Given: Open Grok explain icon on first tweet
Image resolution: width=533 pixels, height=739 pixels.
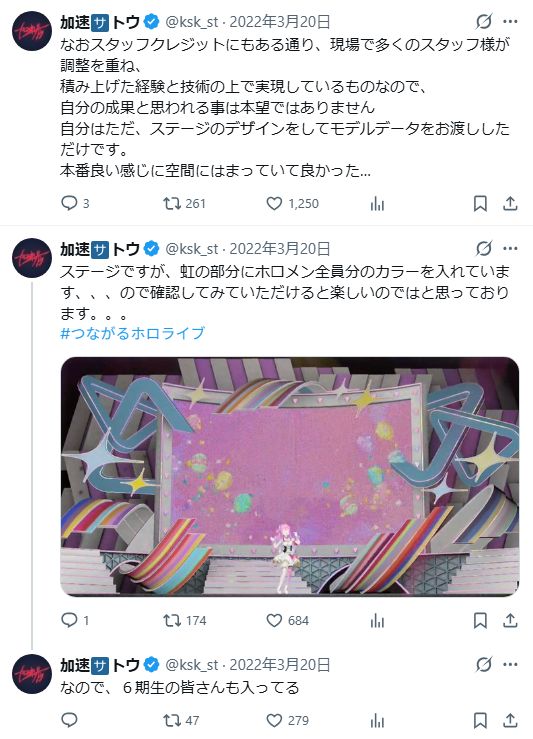Looking at the screenshot, I should coord(484,22).
